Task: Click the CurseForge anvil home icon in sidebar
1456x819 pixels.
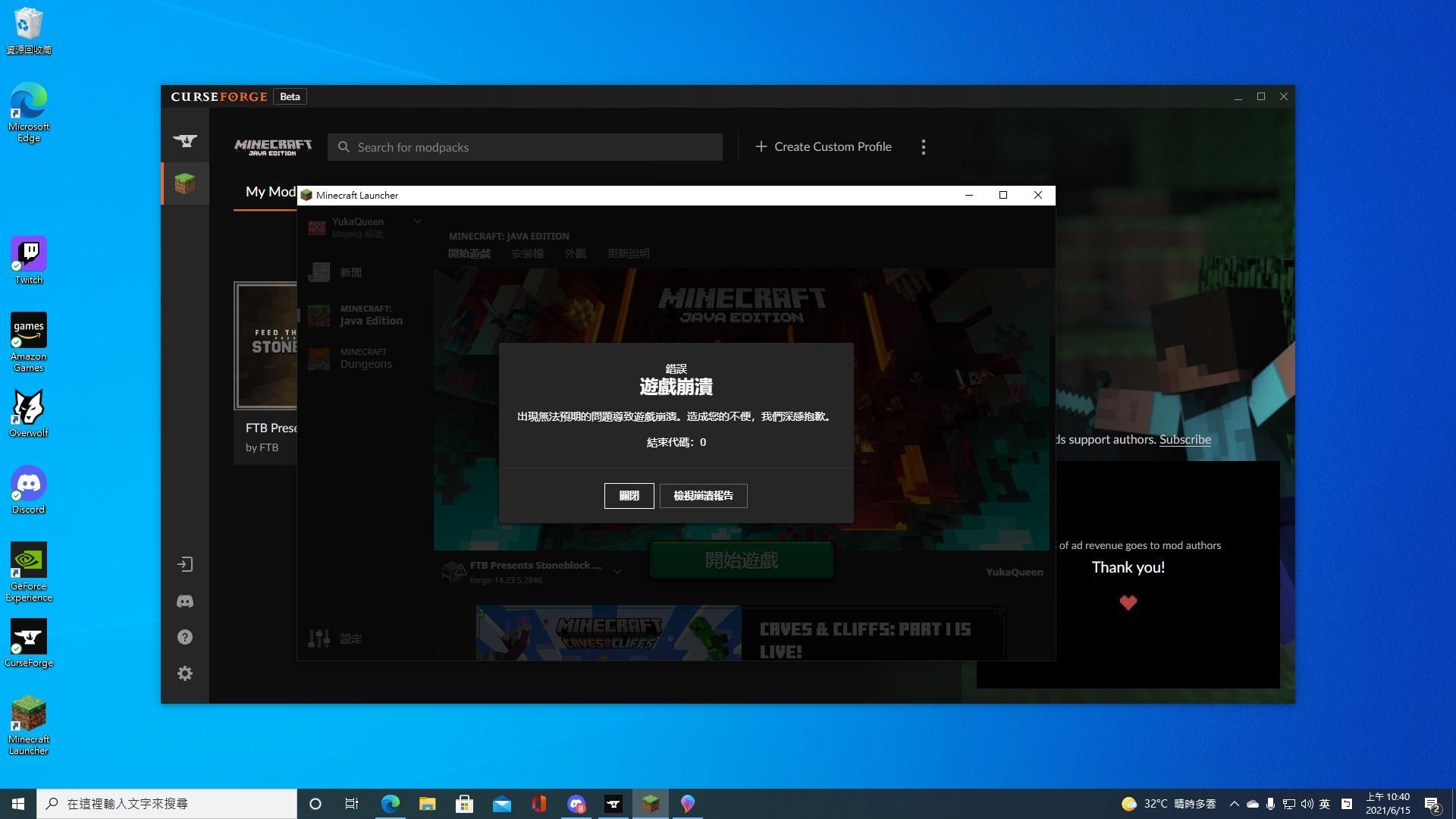Action: tap(185, 140)
